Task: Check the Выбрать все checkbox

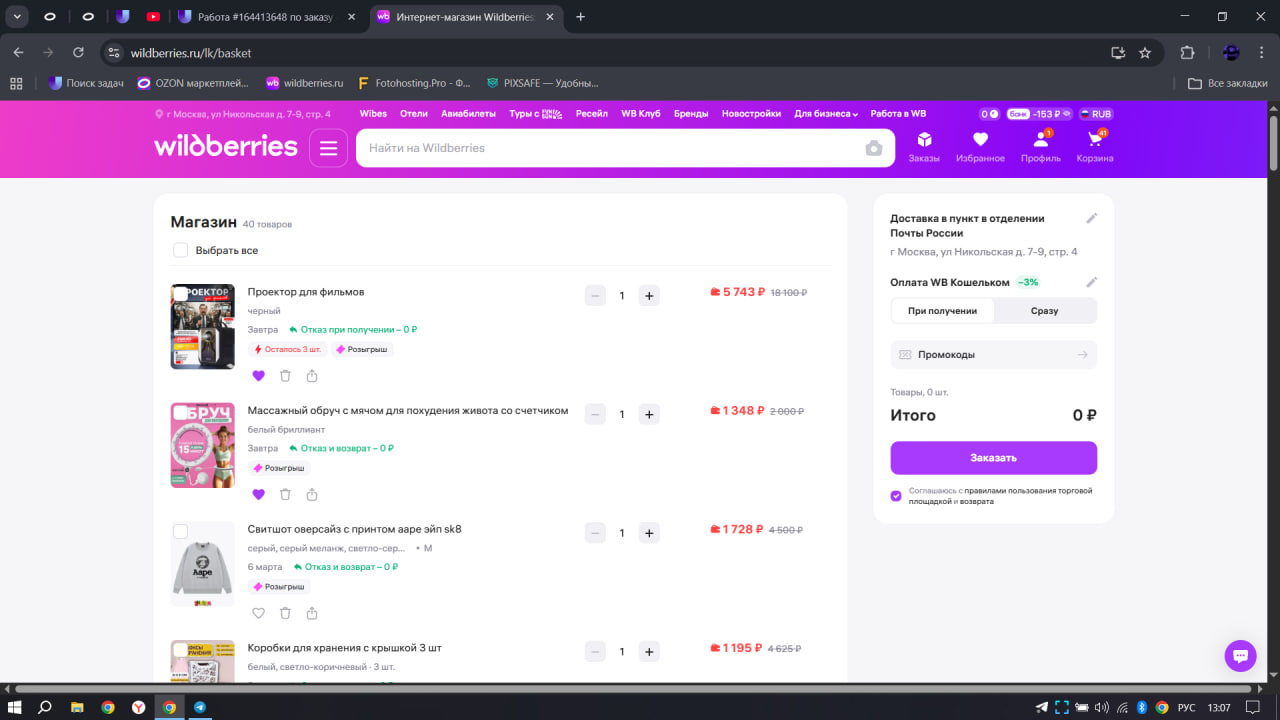Action: [180, 250]
